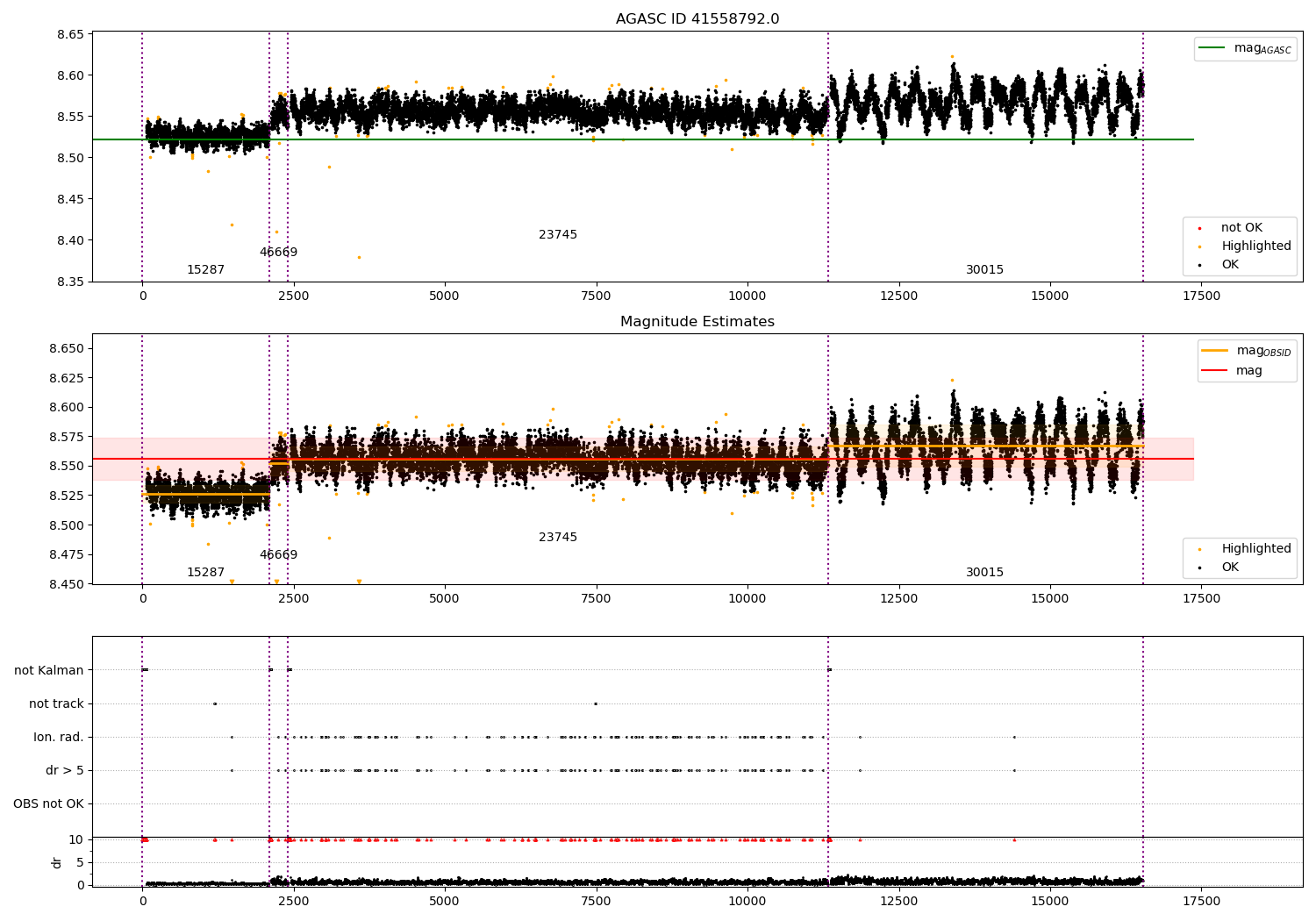Click the obsid label 46669 in top plot
This screenshot has width=1316, height=921.
(278, 253)
